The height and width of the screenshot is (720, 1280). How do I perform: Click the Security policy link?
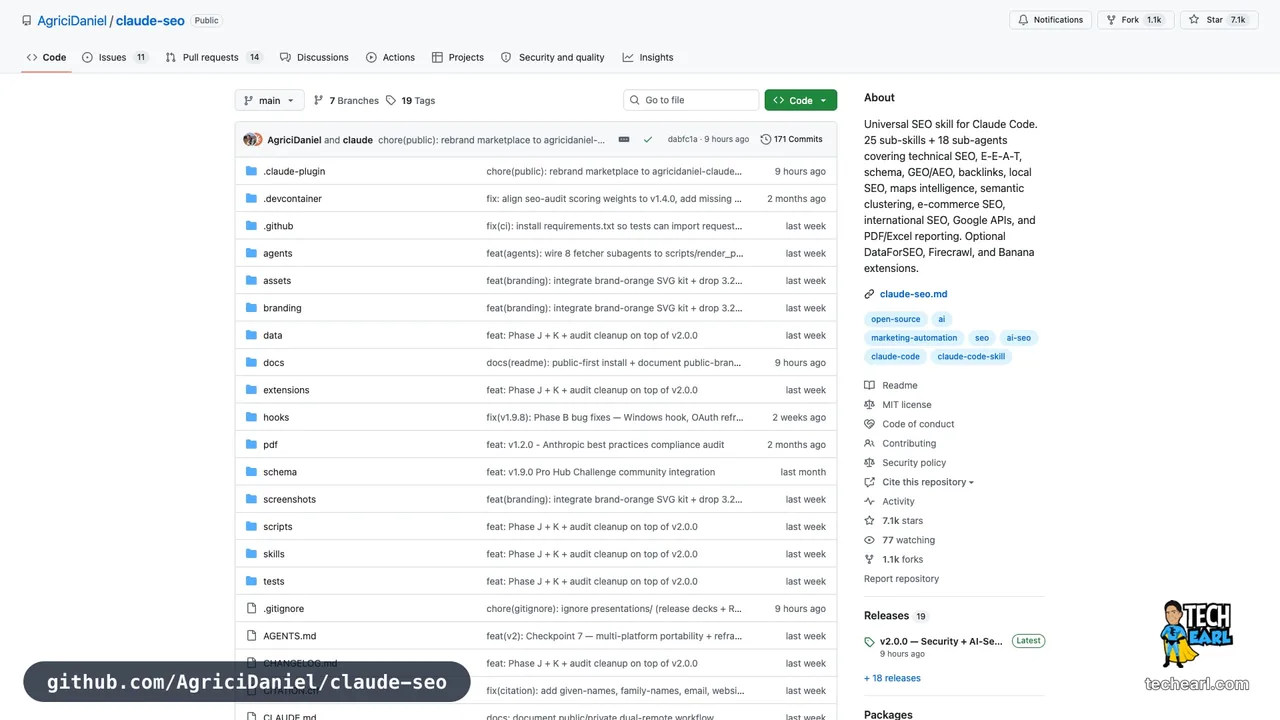pyautogui.click(x=914, y=463)
